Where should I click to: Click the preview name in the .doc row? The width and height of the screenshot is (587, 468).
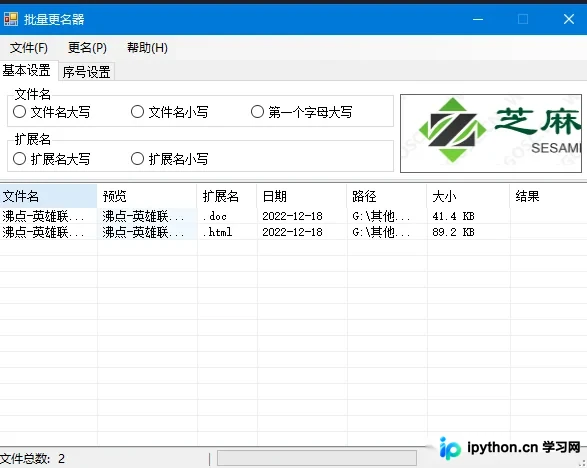[143, 216]
